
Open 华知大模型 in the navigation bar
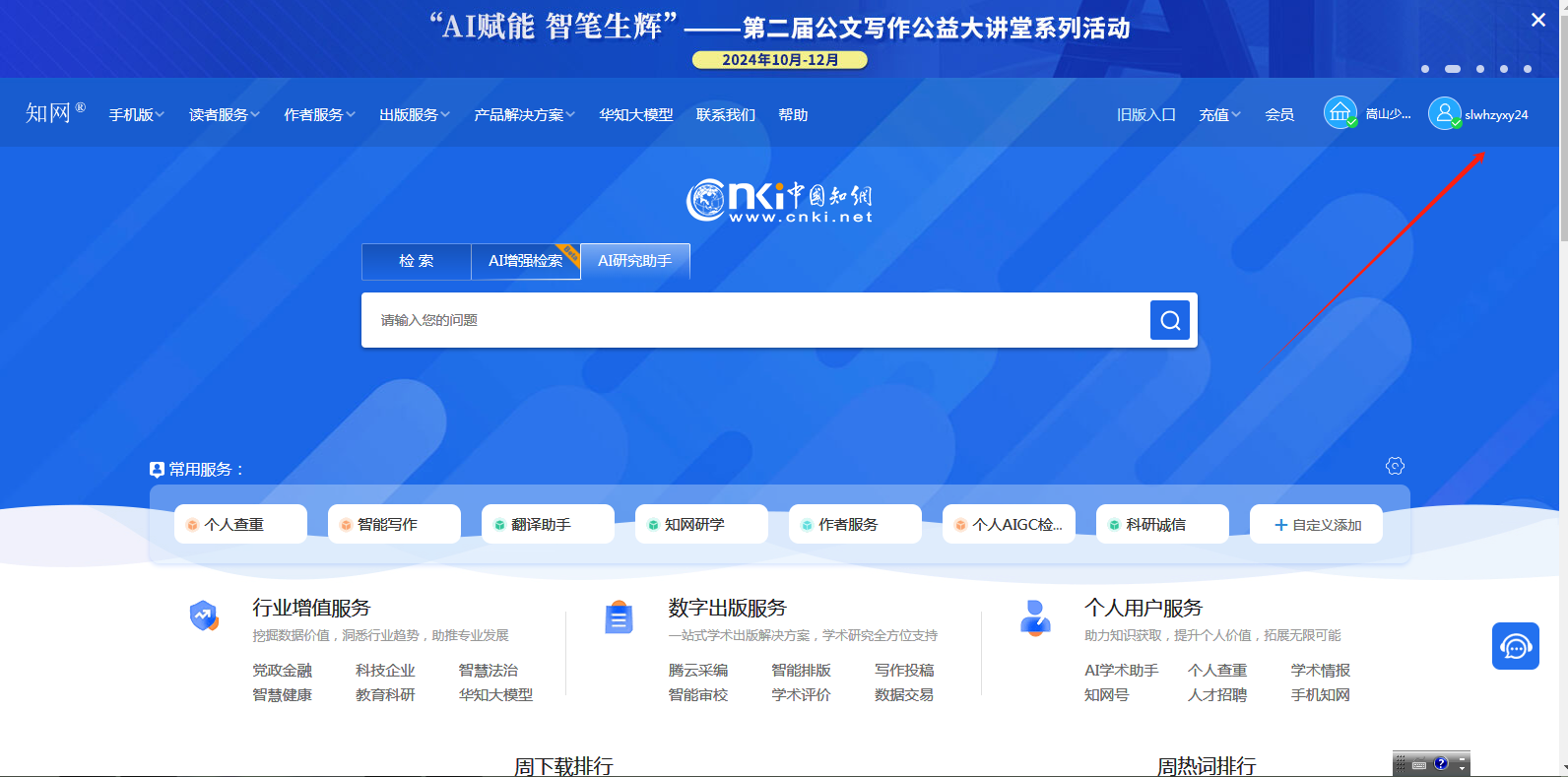click(636, 115)
